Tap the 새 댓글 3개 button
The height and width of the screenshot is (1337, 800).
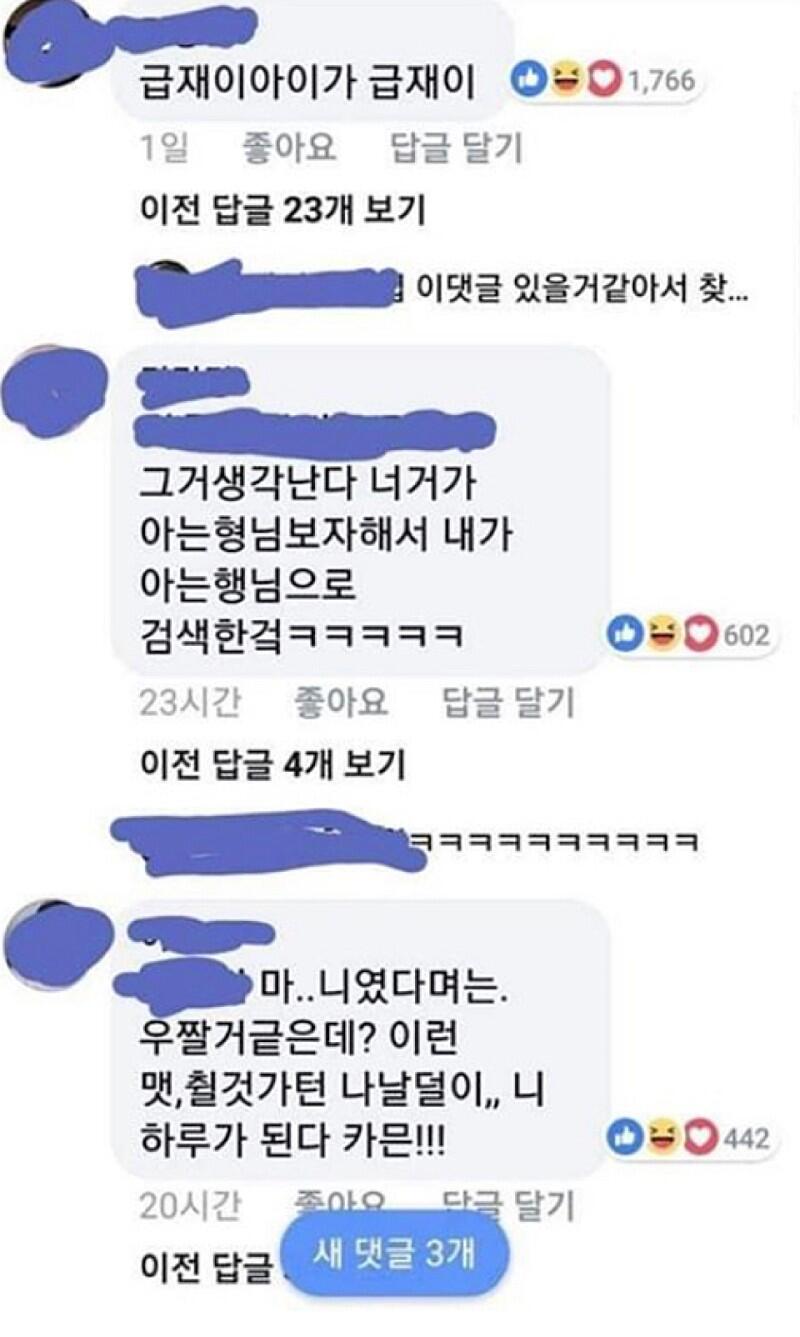click(x=398, y=1254)
